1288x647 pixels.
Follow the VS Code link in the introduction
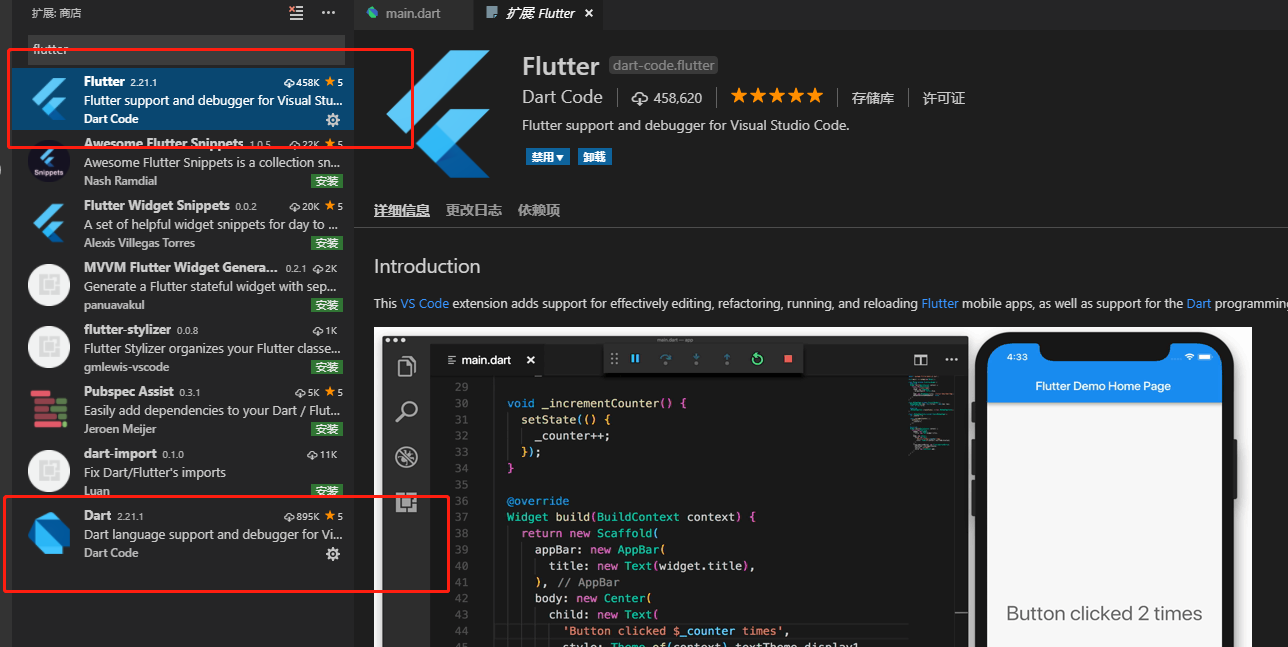click(425, 303)
